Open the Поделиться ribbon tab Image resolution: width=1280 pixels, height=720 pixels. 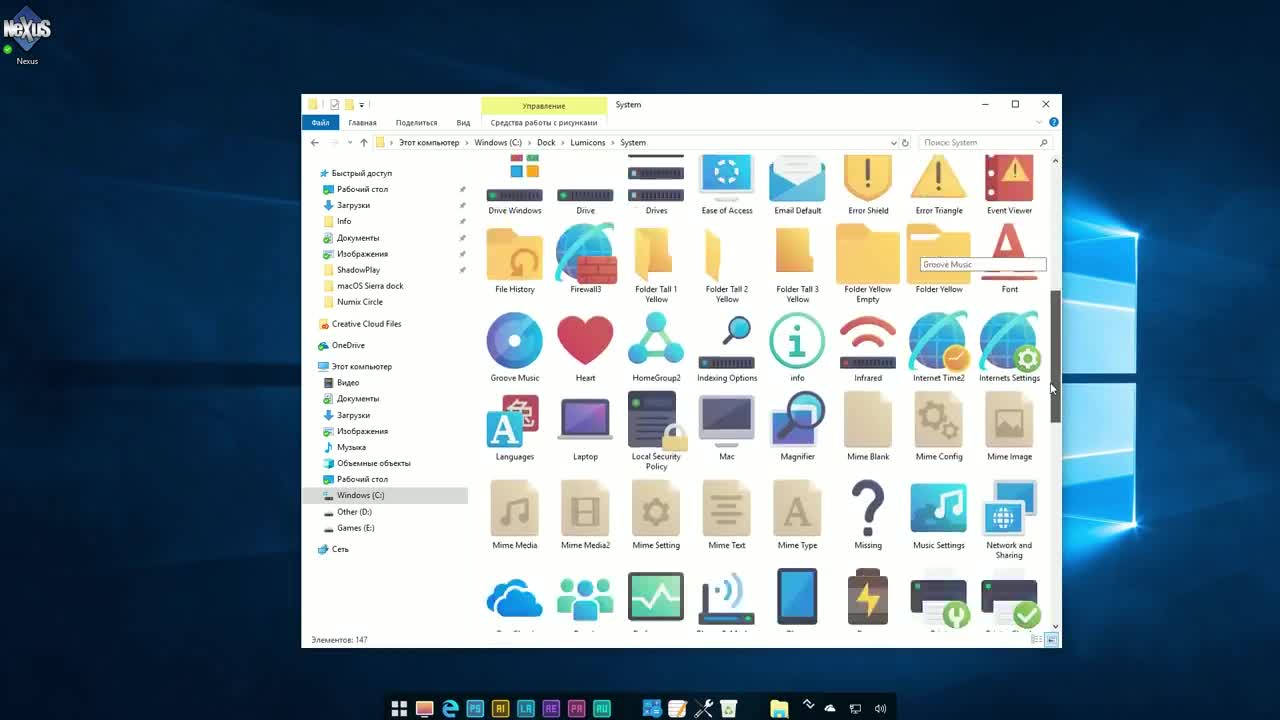(x=416, y=122)
